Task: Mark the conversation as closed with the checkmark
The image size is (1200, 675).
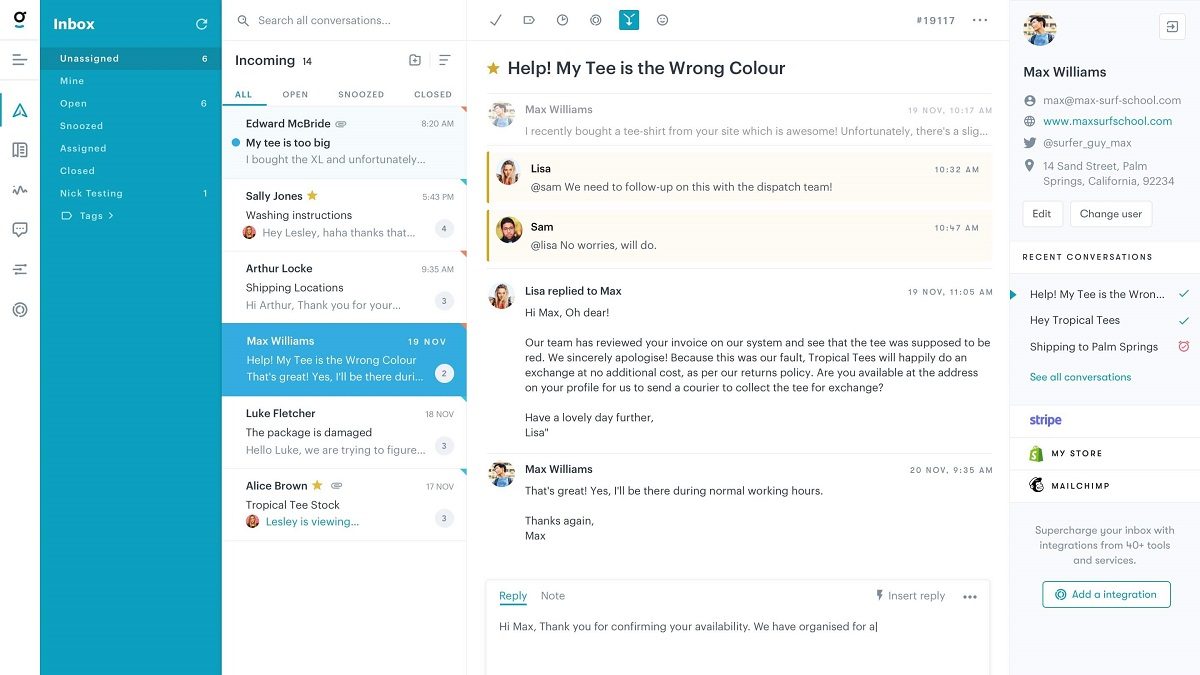Action: 495,19
